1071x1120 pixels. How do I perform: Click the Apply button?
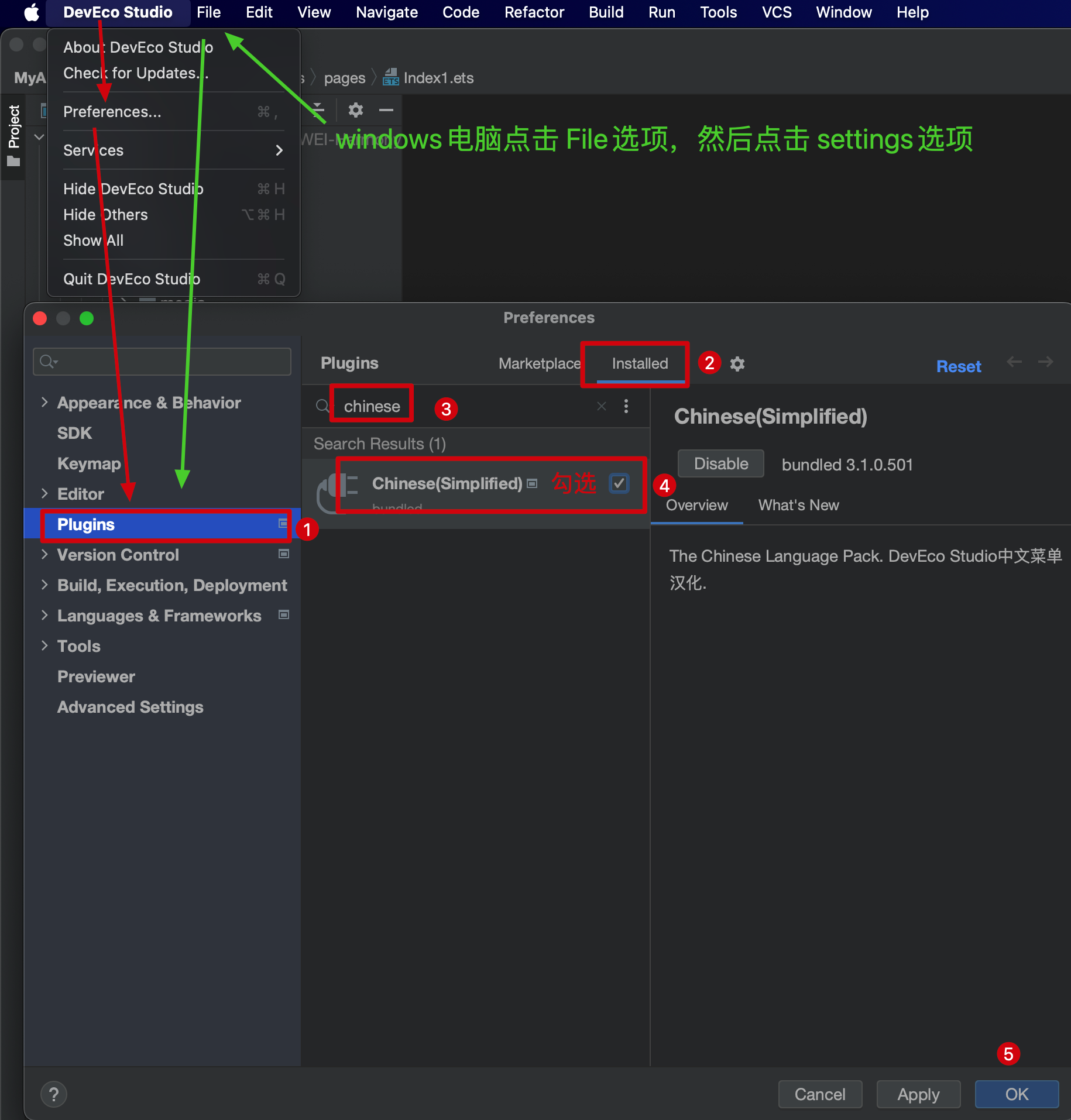(x=919, y=1094)
